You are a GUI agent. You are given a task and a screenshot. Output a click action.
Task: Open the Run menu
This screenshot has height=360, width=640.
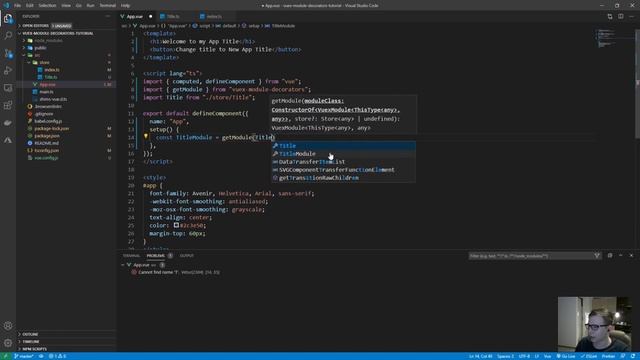coord(91,6)
